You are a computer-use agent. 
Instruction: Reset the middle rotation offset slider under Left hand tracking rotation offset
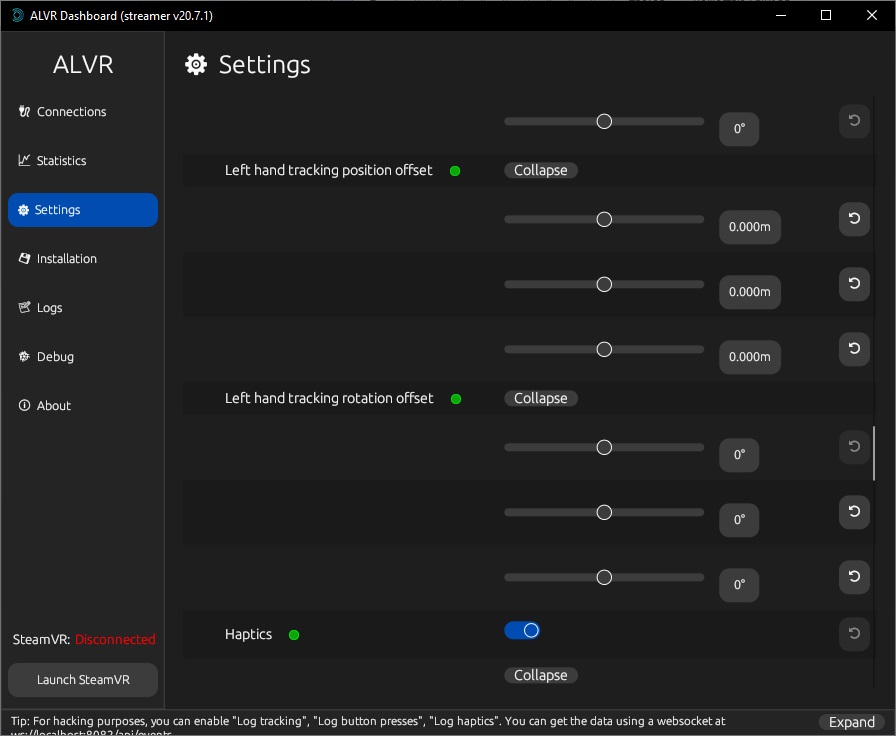click(x=853, y=512)
